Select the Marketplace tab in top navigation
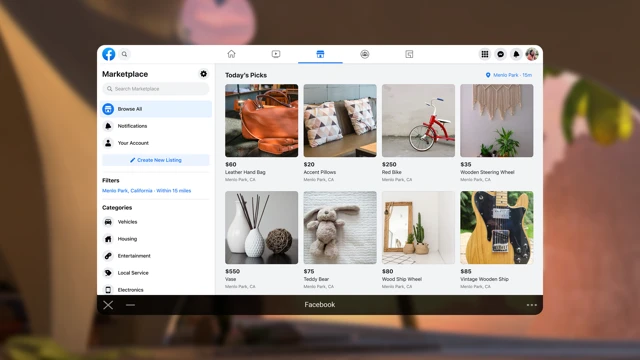 (x=320, y=54)
